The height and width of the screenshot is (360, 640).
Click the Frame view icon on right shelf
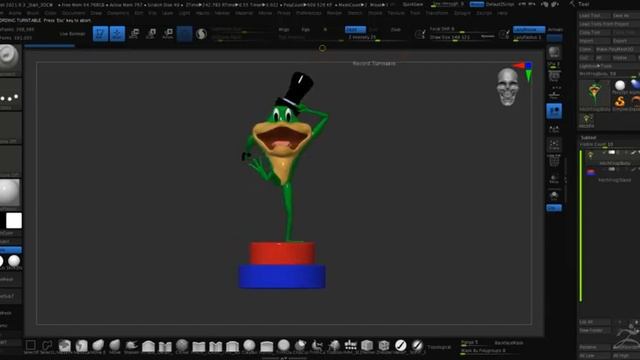coord(554,145)
